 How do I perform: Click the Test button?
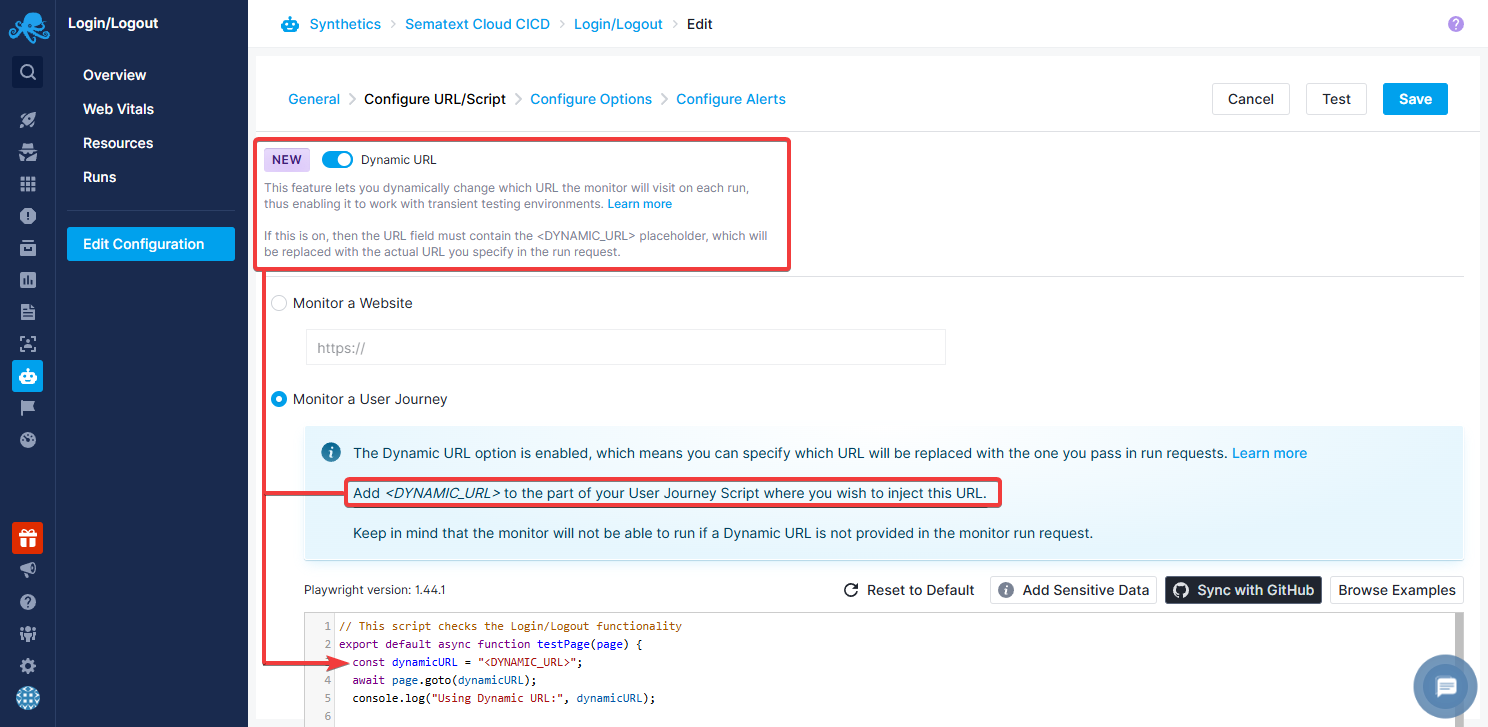[x=1336, y=99]
